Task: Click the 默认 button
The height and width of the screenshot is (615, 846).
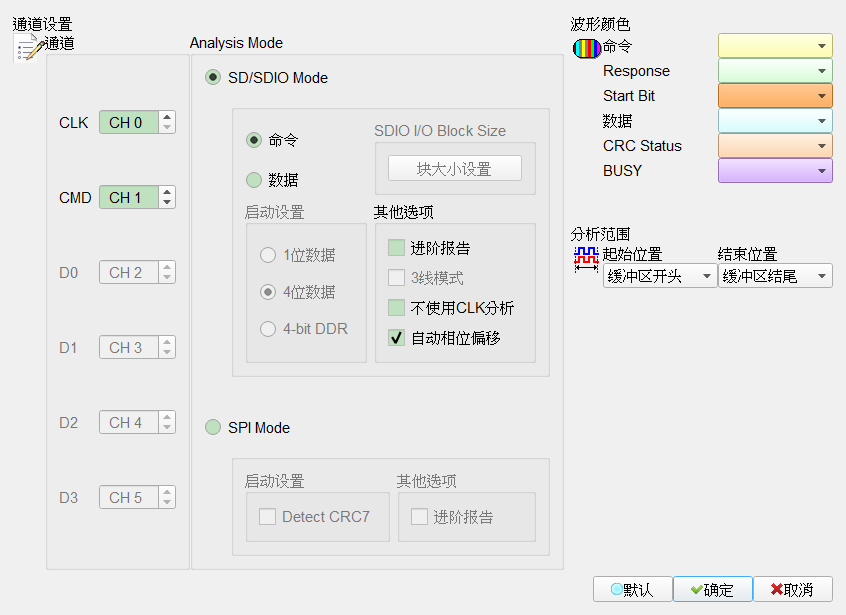Action: click(632, 589)
